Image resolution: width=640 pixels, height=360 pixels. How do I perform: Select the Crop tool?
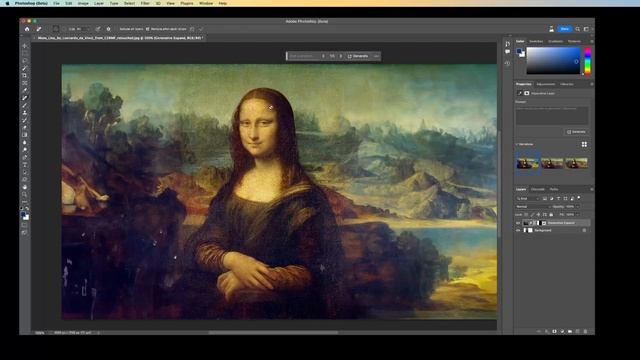[x=25, y=76]
